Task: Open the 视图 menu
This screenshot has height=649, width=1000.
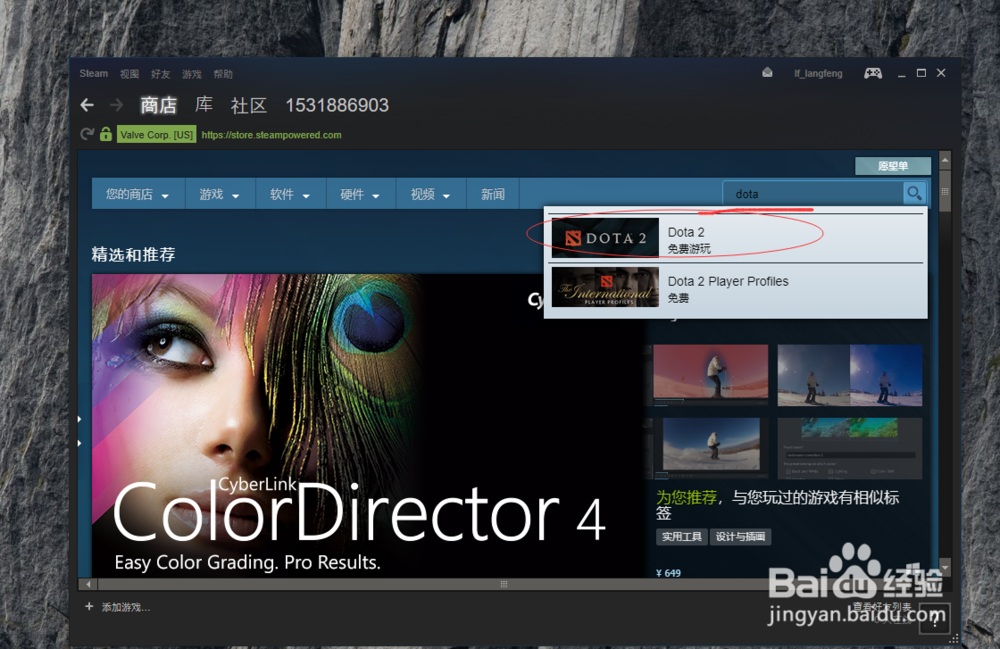Action: tap(129, 74)
